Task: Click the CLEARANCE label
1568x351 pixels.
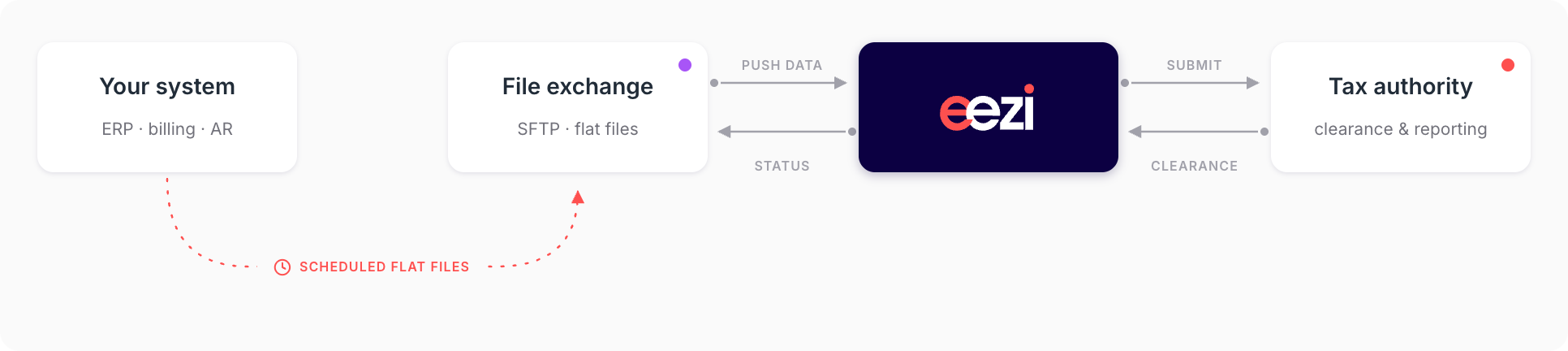Action: (1195, 166)
